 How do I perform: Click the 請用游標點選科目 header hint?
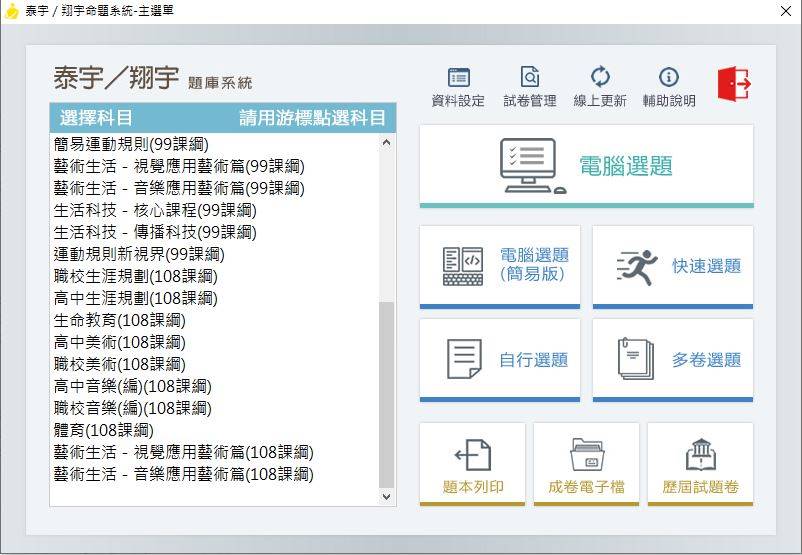pyautogui.click(x=312, y=118)
